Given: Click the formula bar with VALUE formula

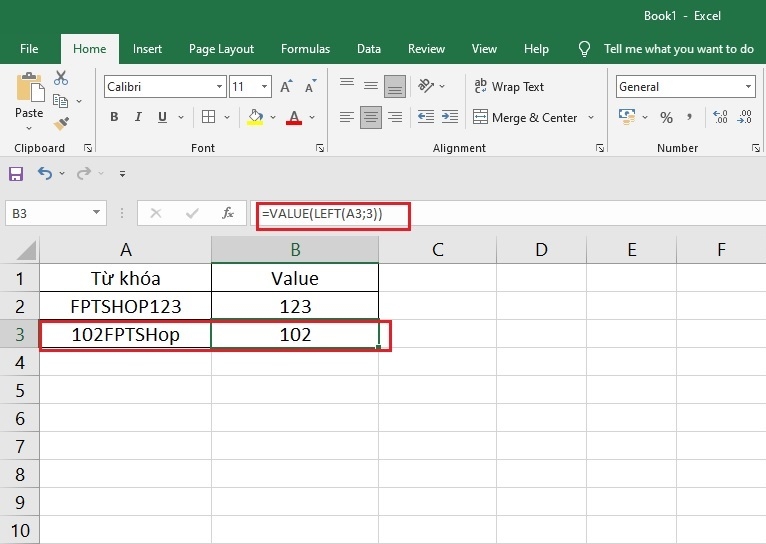Looking at the screenshot, I should point(508,213).
